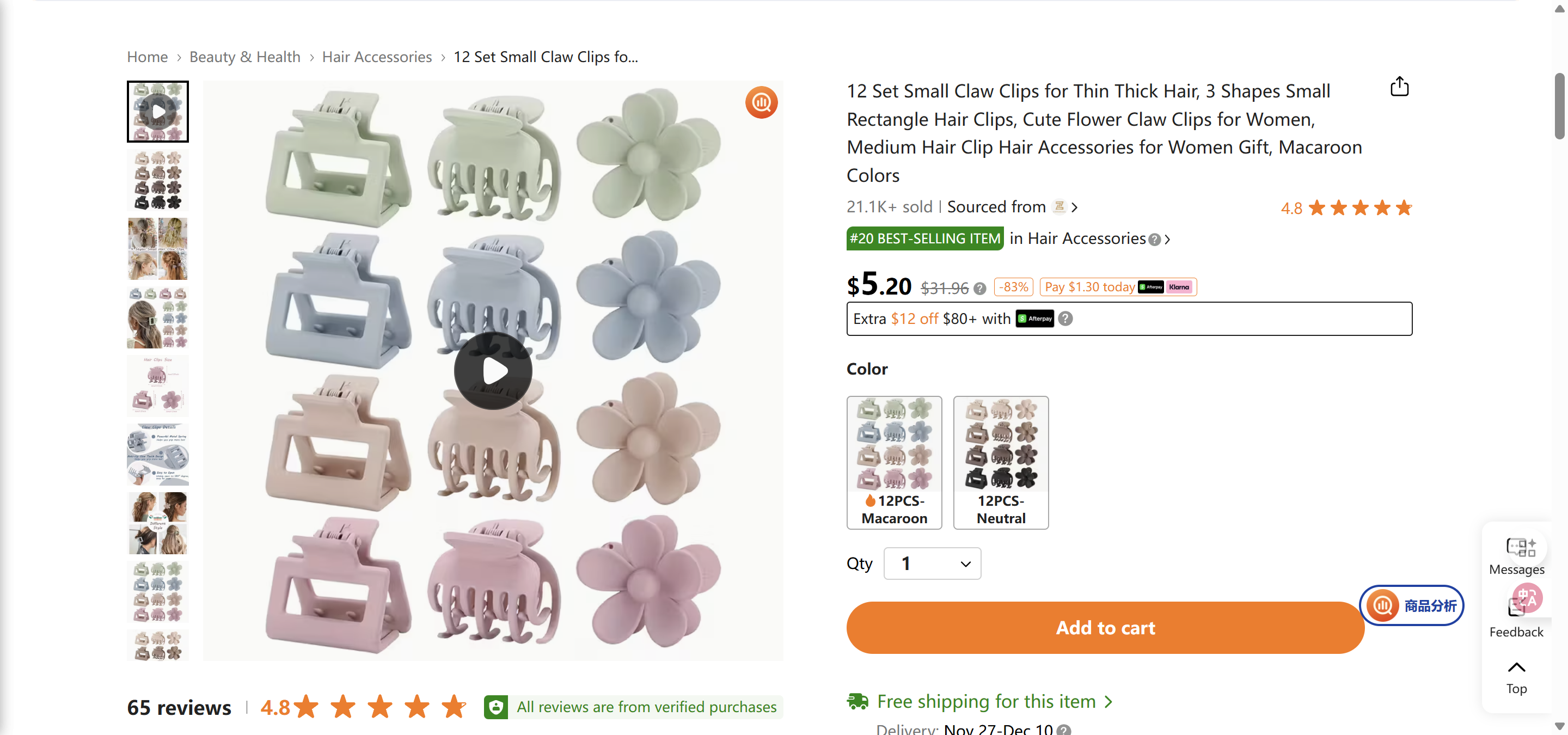Navigate to the Beauty & Health section
Viewport: 1568px width, 735px height.
pyautogui.click(x=244, y=56)
